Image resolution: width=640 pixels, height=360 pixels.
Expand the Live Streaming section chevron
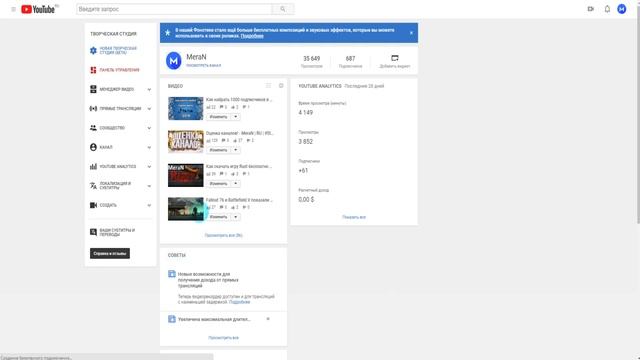click(149, 109)
